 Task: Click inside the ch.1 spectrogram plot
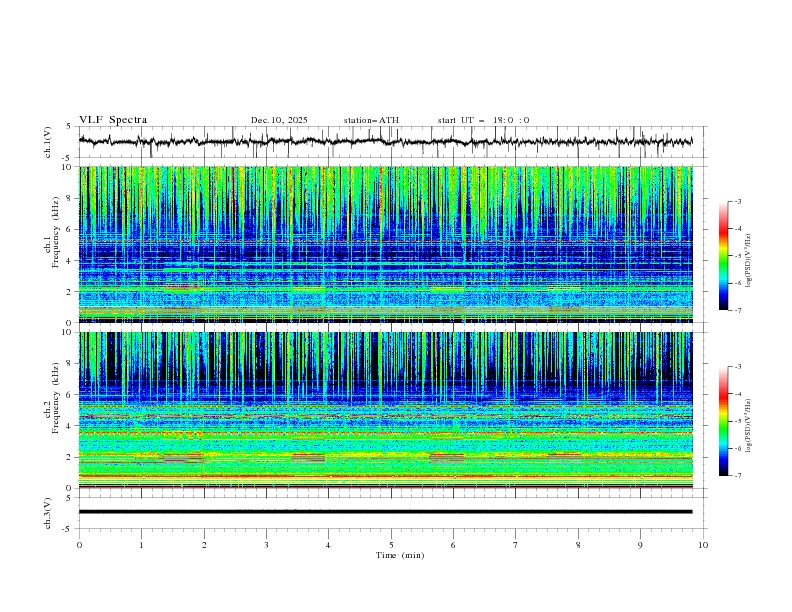pos(385,244)
